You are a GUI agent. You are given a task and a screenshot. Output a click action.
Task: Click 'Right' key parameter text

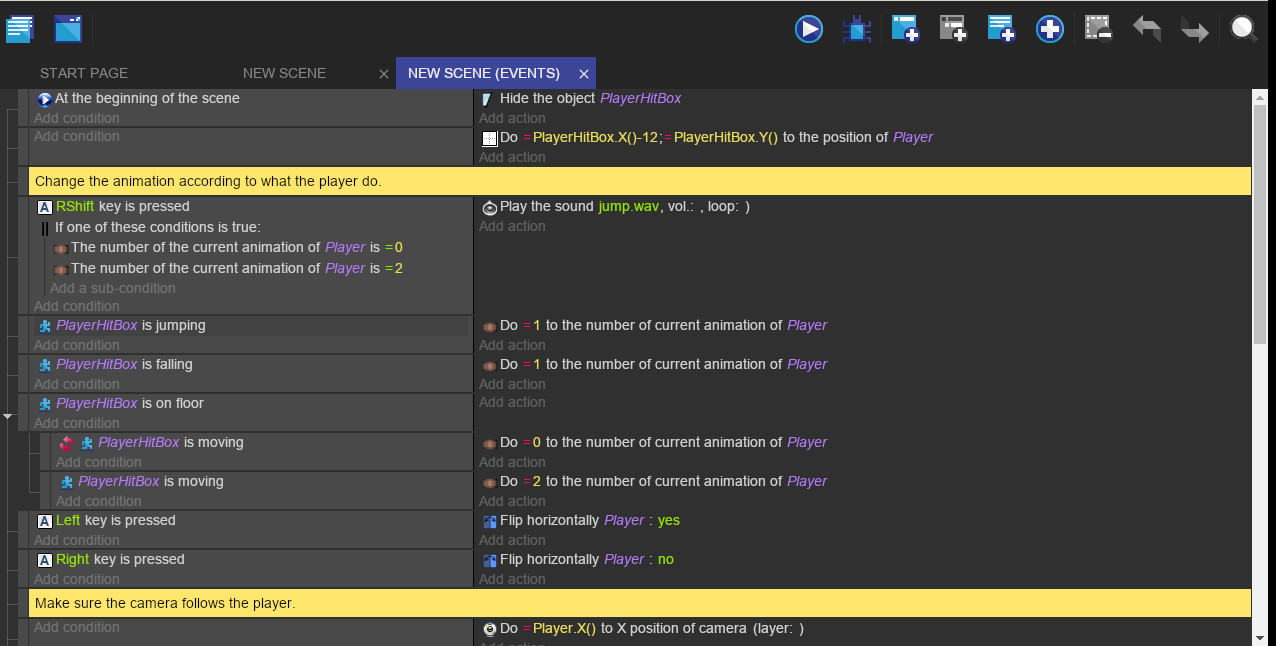tap(73, 559)
